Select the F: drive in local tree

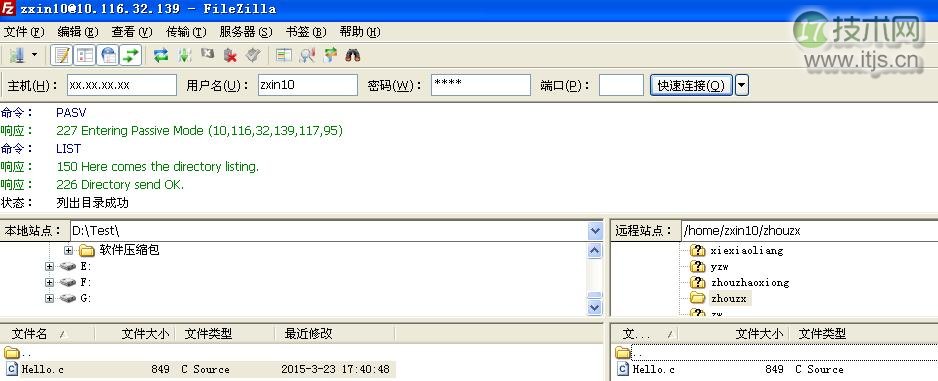point(86,282)
